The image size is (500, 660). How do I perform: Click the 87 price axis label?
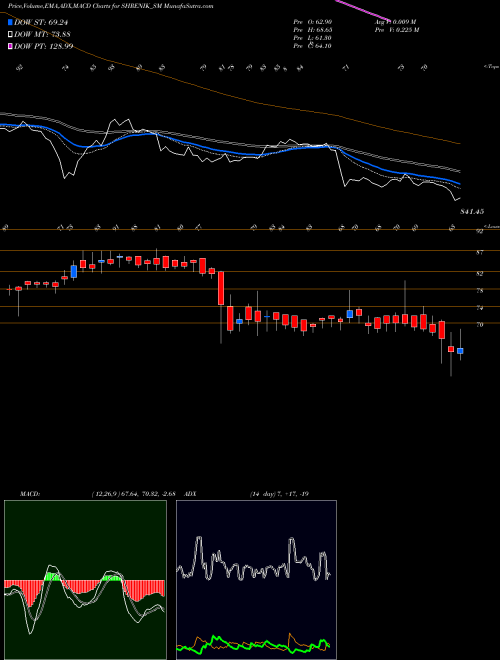tap(479, 253)
